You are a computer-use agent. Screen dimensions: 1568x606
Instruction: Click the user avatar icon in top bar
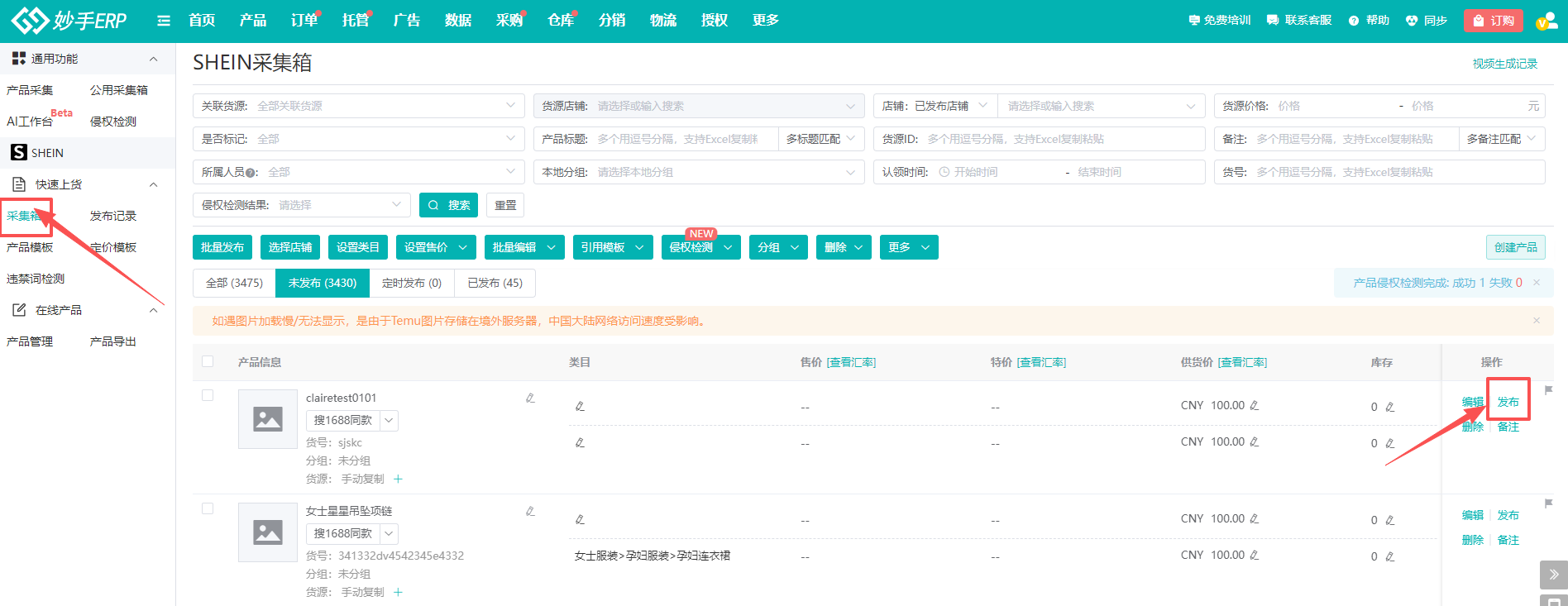pyautogui.click(x=1545, y=21)
